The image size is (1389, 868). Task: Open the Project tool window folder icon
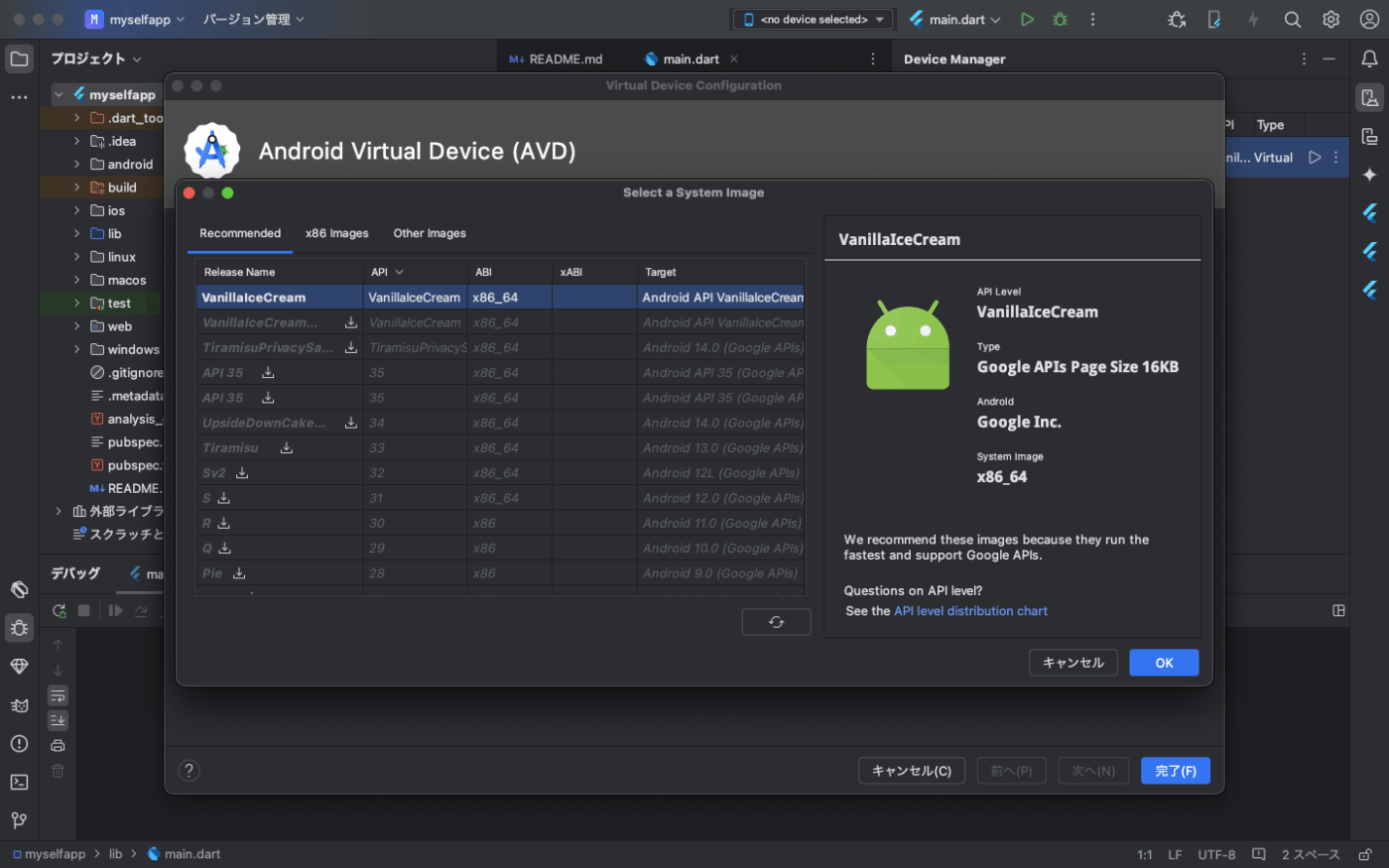click(19, 59)
